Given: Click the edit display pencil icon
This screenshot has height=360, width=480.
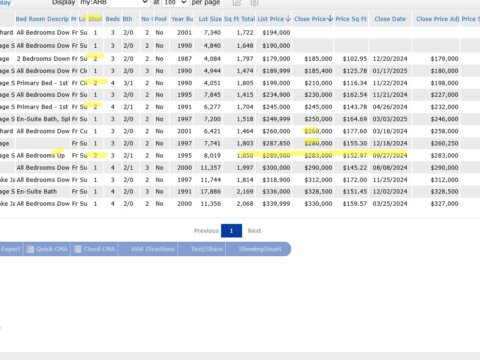Looking at the screenshot, I should pos(237,3).
